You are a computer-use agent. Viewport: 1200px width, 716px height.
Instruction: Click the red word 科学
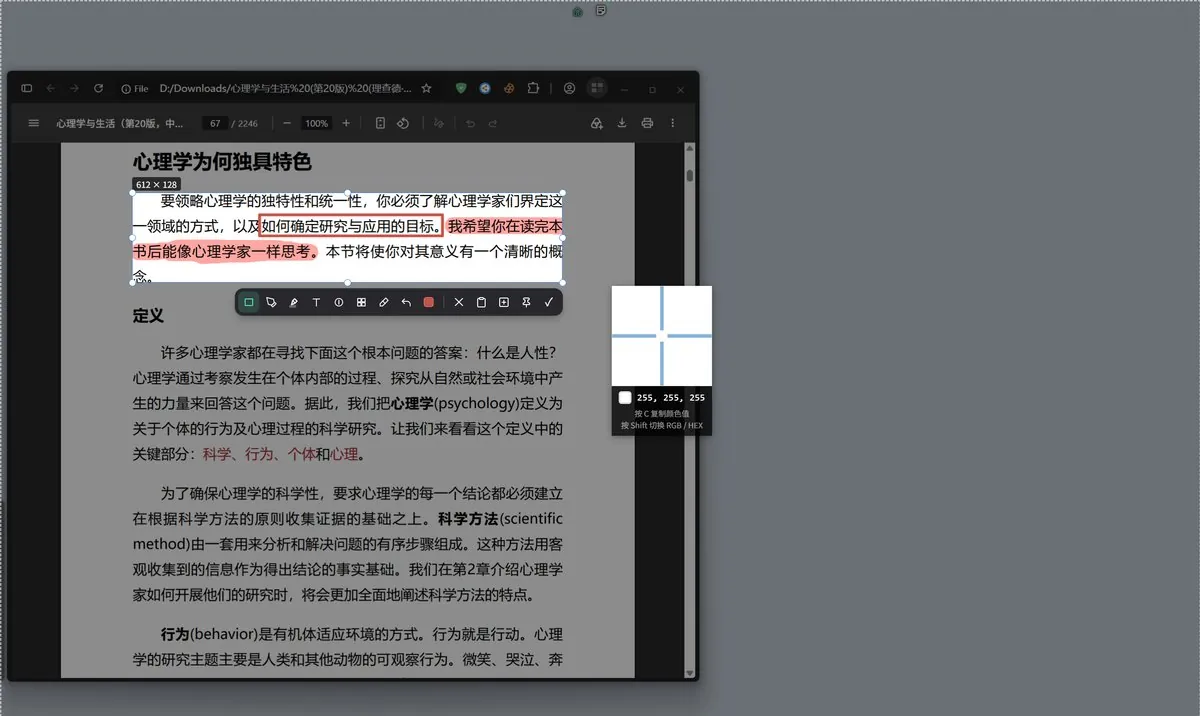(x=217, y=455)
